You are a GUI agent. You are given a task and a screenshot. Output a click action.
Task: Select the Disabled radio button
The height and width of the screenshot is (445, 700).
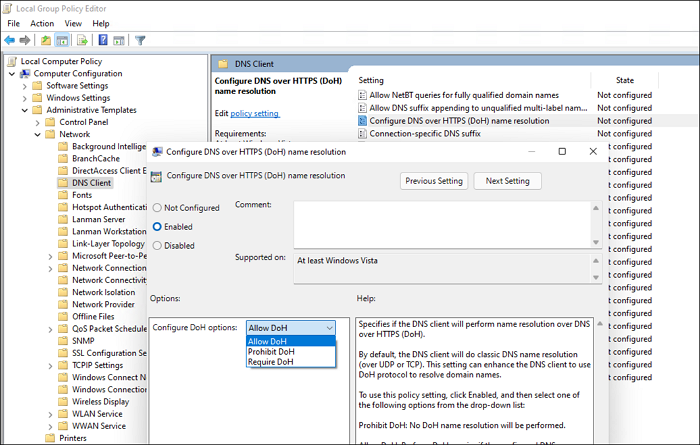click(157, 245)
